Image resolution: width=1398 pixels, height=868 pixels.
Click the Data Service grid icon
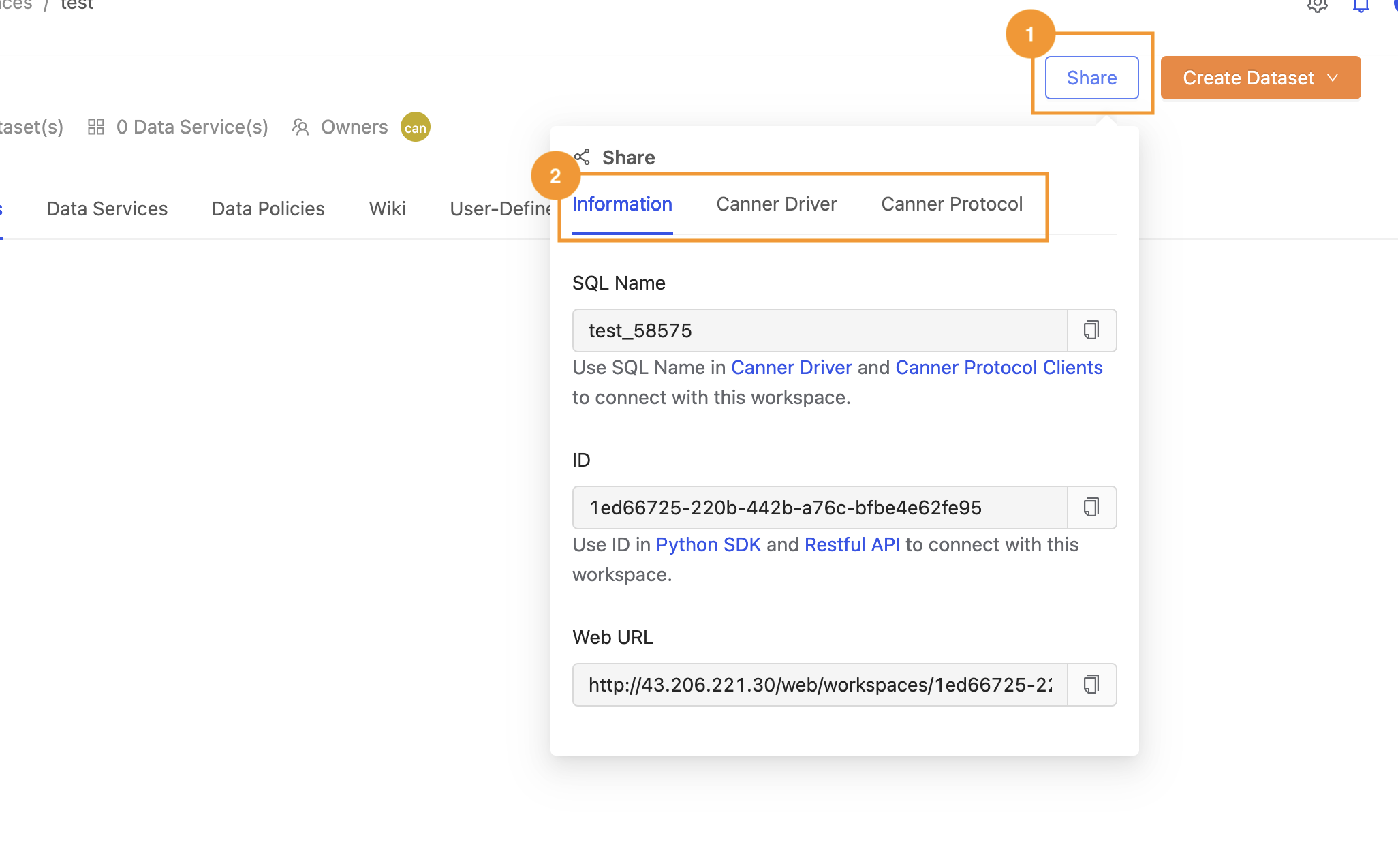point(96,127)
